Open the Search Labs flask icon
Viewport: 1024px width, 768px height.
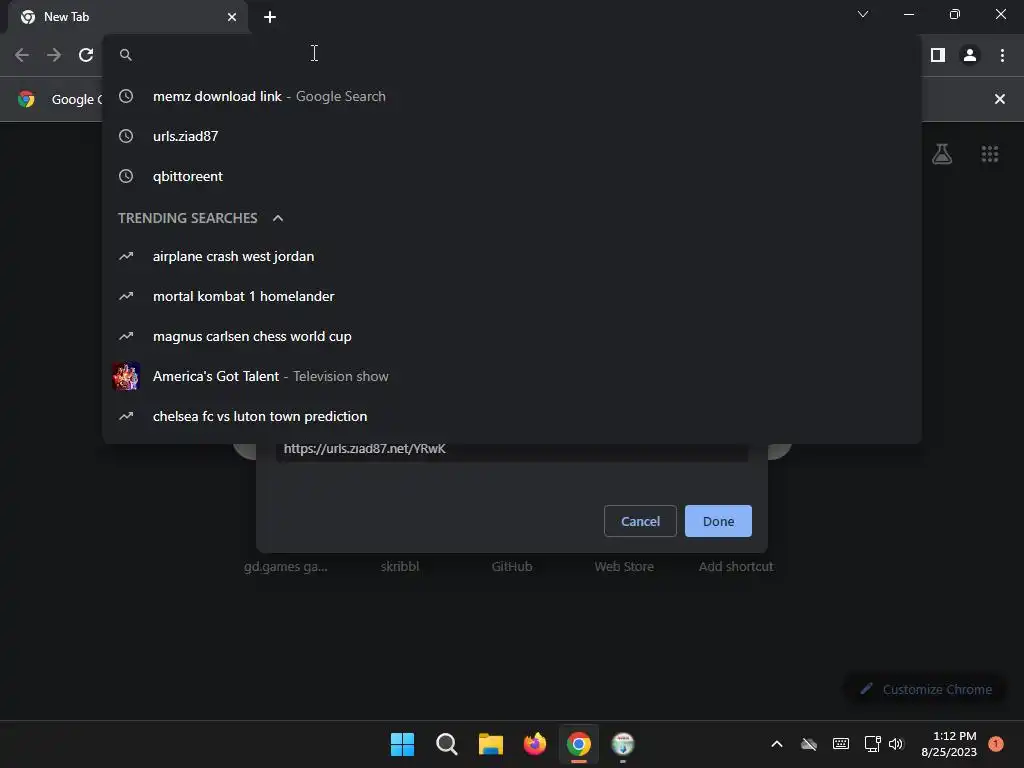click(x=942, y=154)
